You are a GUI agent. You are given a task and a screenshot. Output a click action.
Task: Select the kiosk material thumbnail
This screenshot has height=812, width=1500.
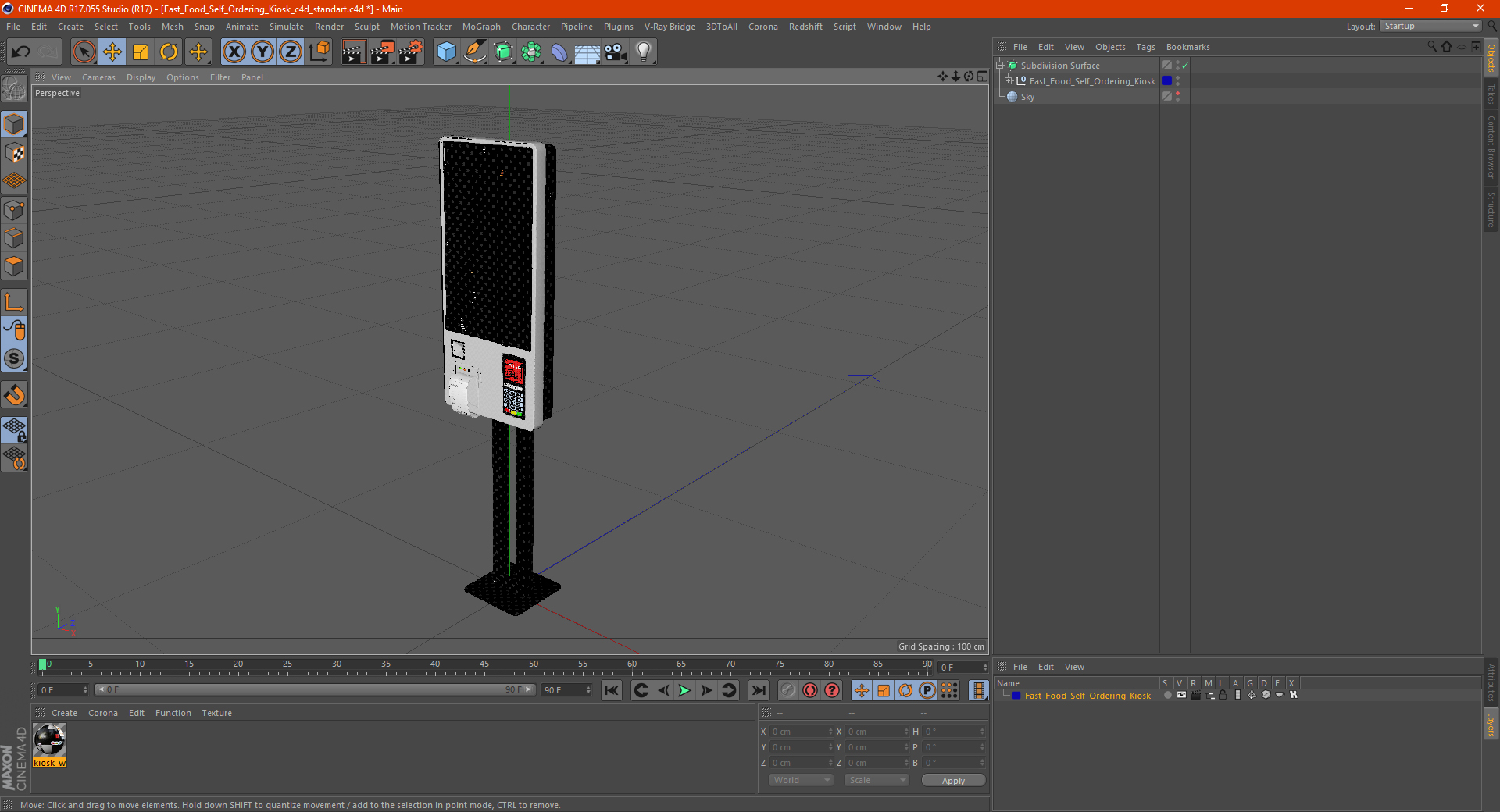coord(50,740)
